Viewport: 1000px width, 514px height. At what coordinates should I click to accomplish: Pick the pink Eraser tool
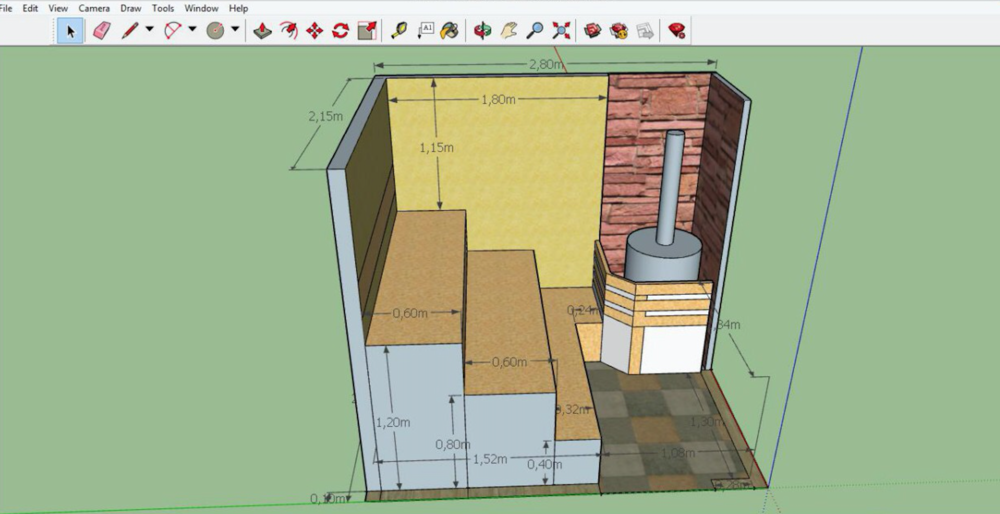(x=101, y=30)
